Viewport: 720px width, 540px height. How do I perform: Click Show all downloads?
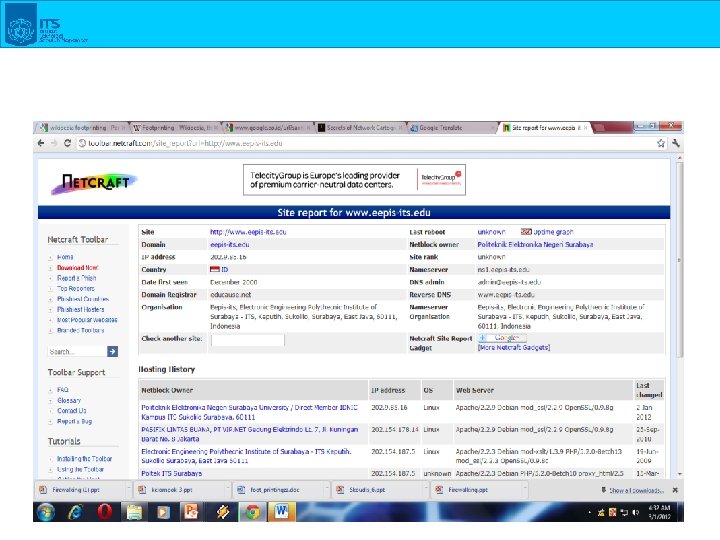(x=632, y=490)
